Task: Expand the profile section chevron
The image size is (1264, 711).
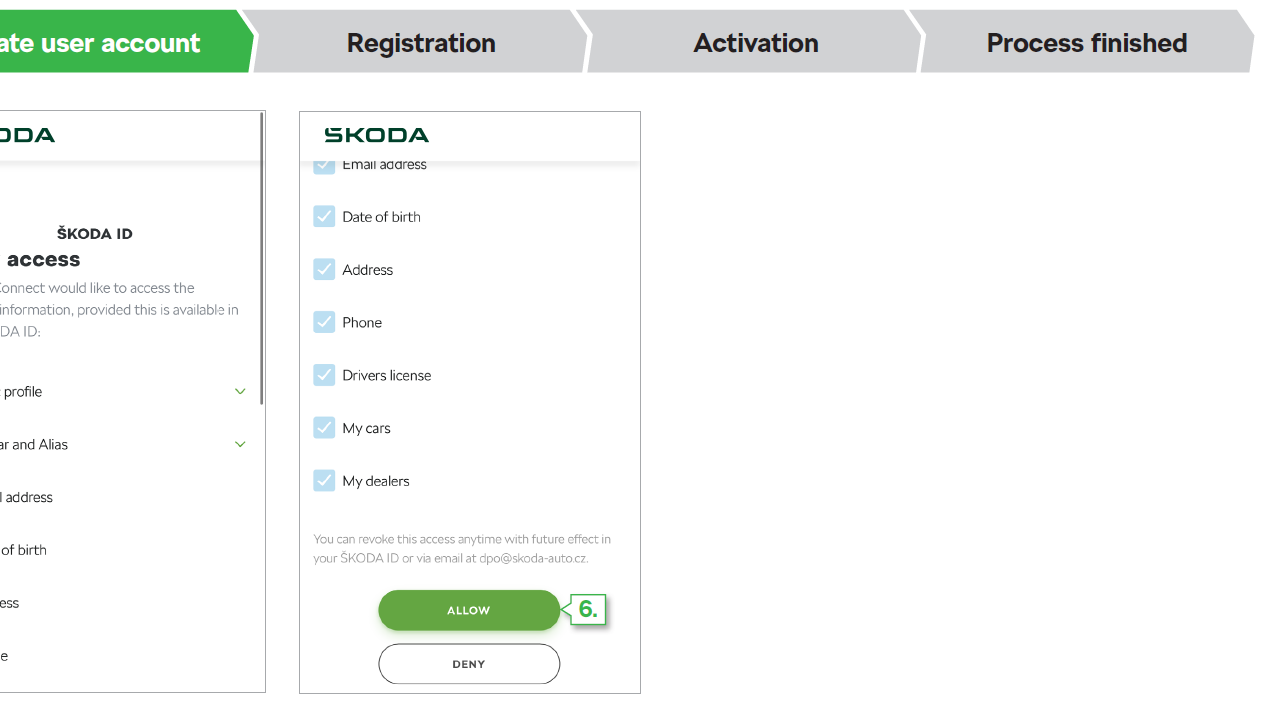Action: tap(240, 391)
